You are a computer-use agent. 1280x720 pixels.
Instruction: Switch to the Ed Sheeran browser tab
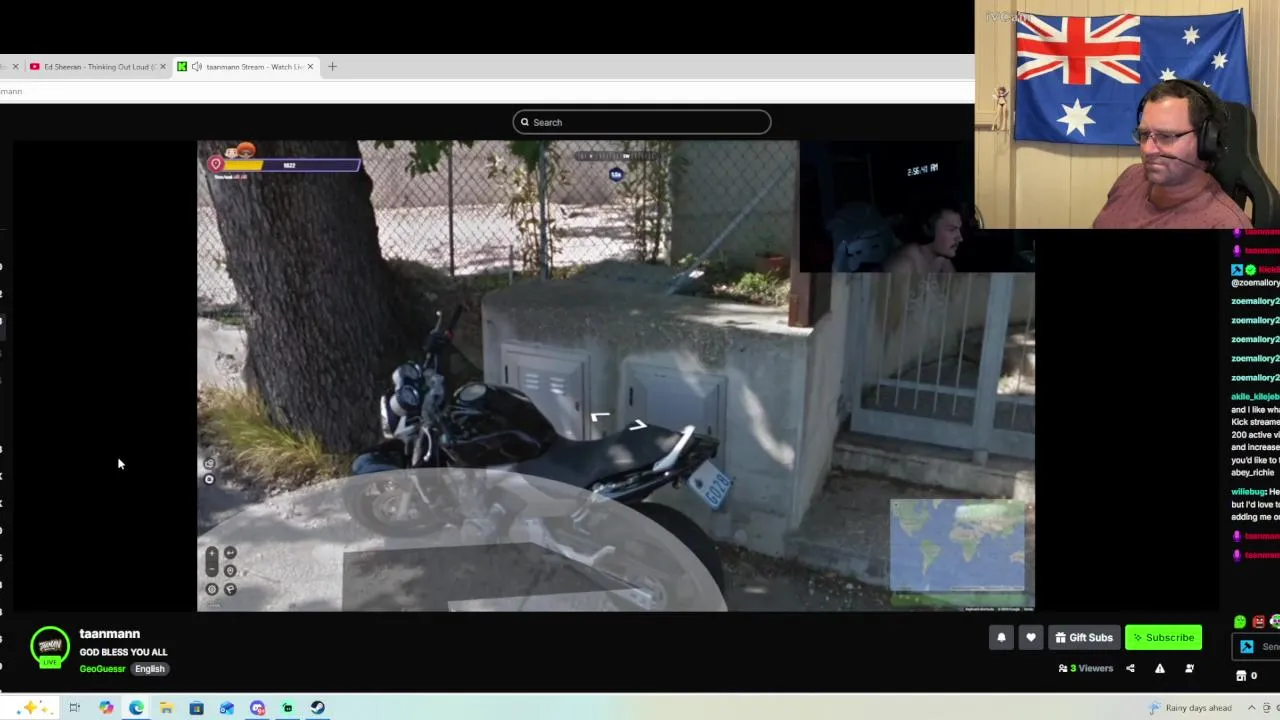click(97, 67)
